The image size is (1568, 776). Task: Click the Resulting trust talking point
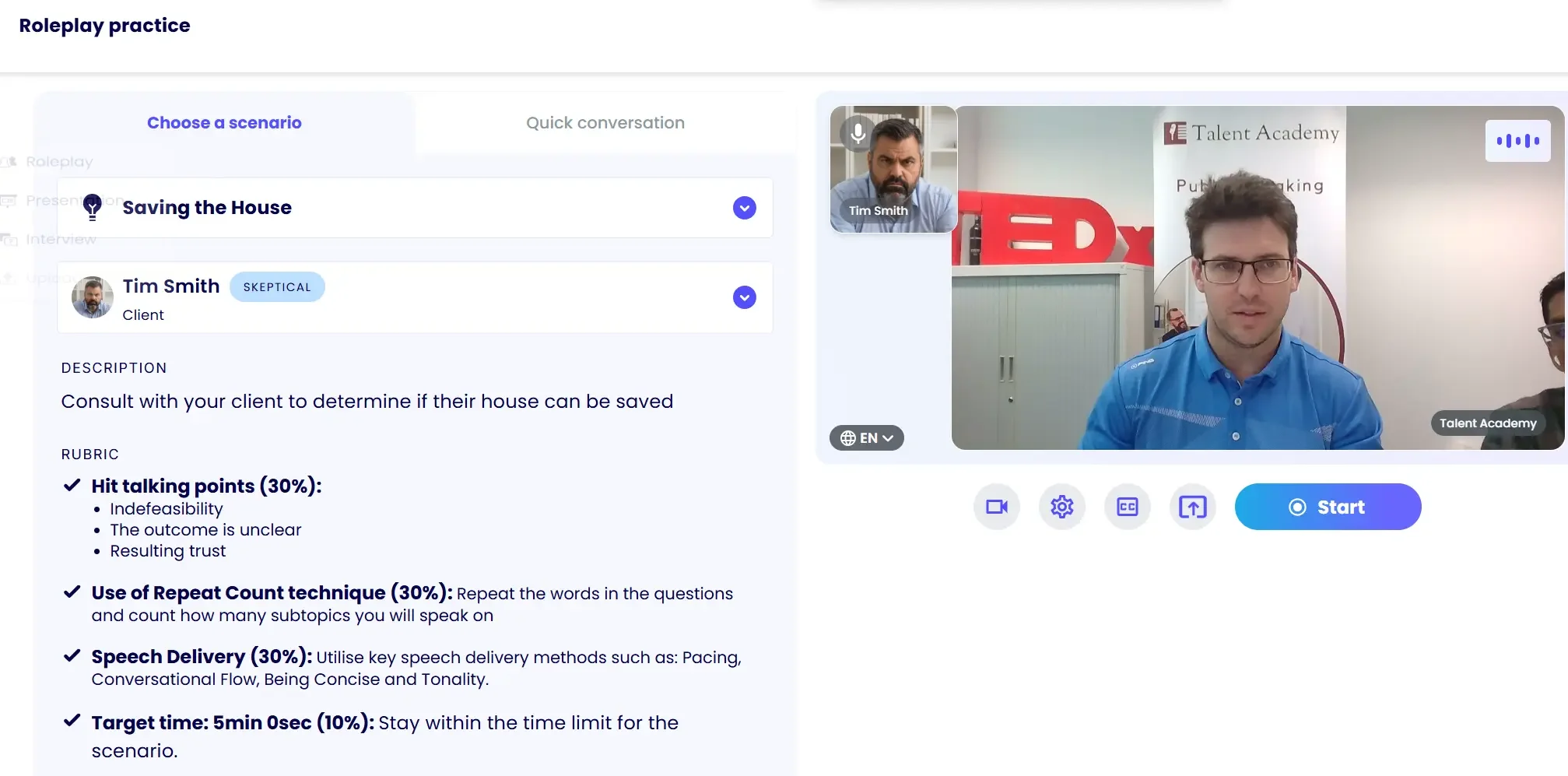(x=168, y=551)
